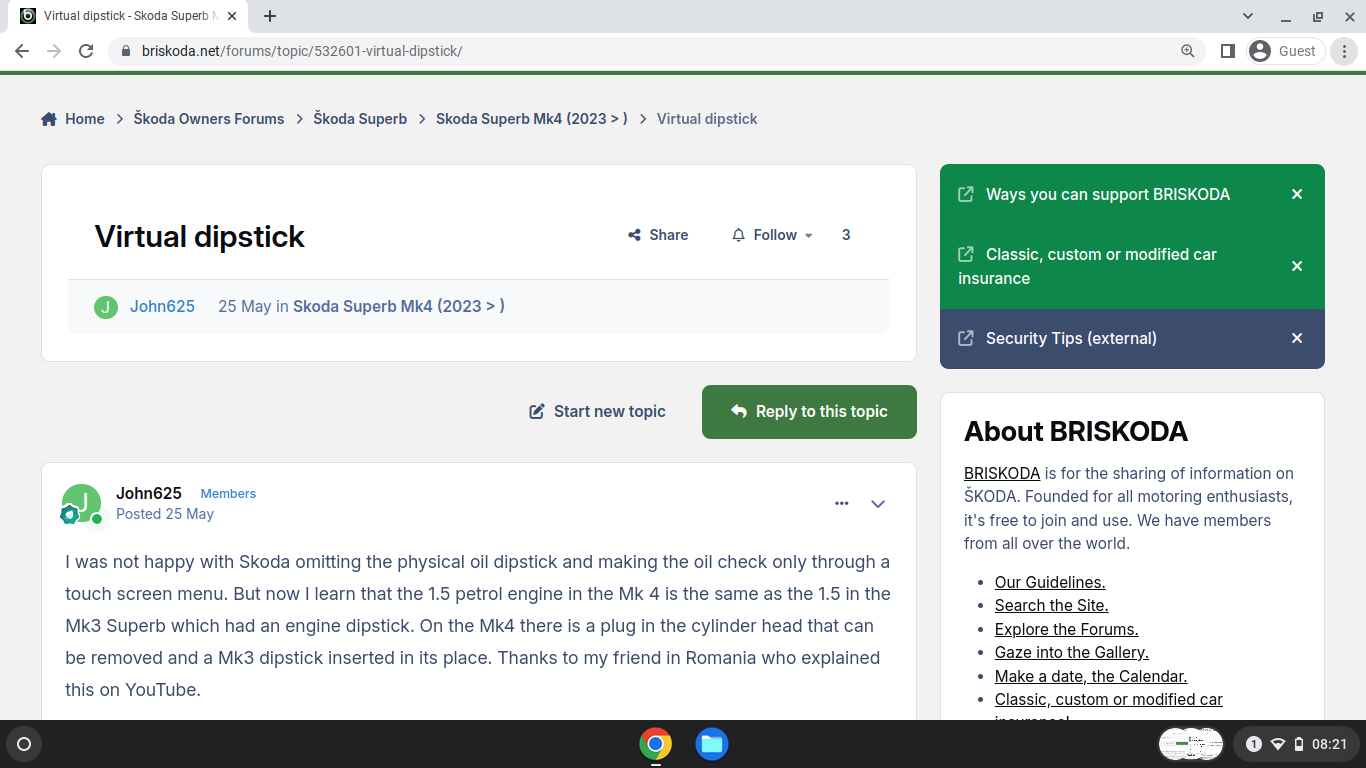Go back to the previous page
This screenshot has height=768, width=1366.
click(x=22, y=51)
